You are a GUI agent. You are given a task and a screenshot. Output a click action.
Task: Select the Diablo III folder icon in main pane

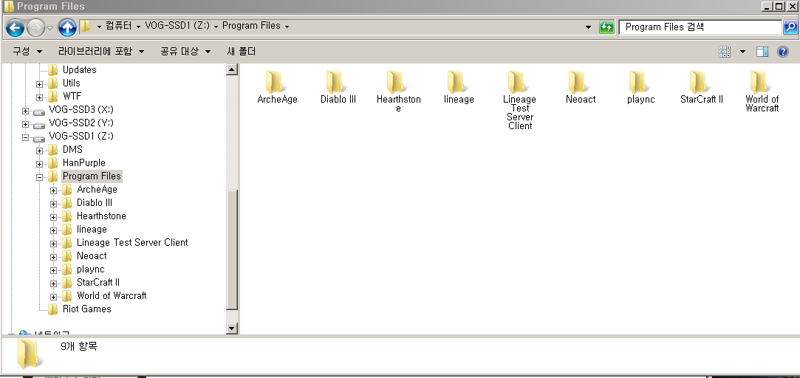[x=338, y=87]
